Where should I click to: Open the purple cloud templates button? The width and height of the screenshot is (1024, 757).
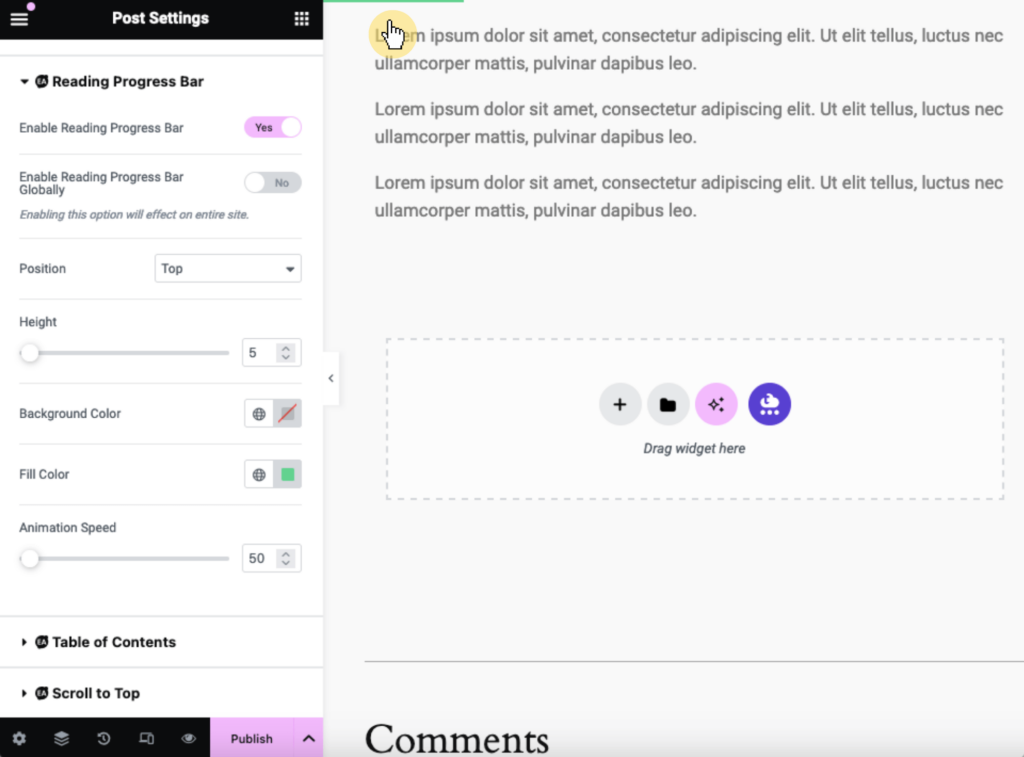tap(769, 404)
